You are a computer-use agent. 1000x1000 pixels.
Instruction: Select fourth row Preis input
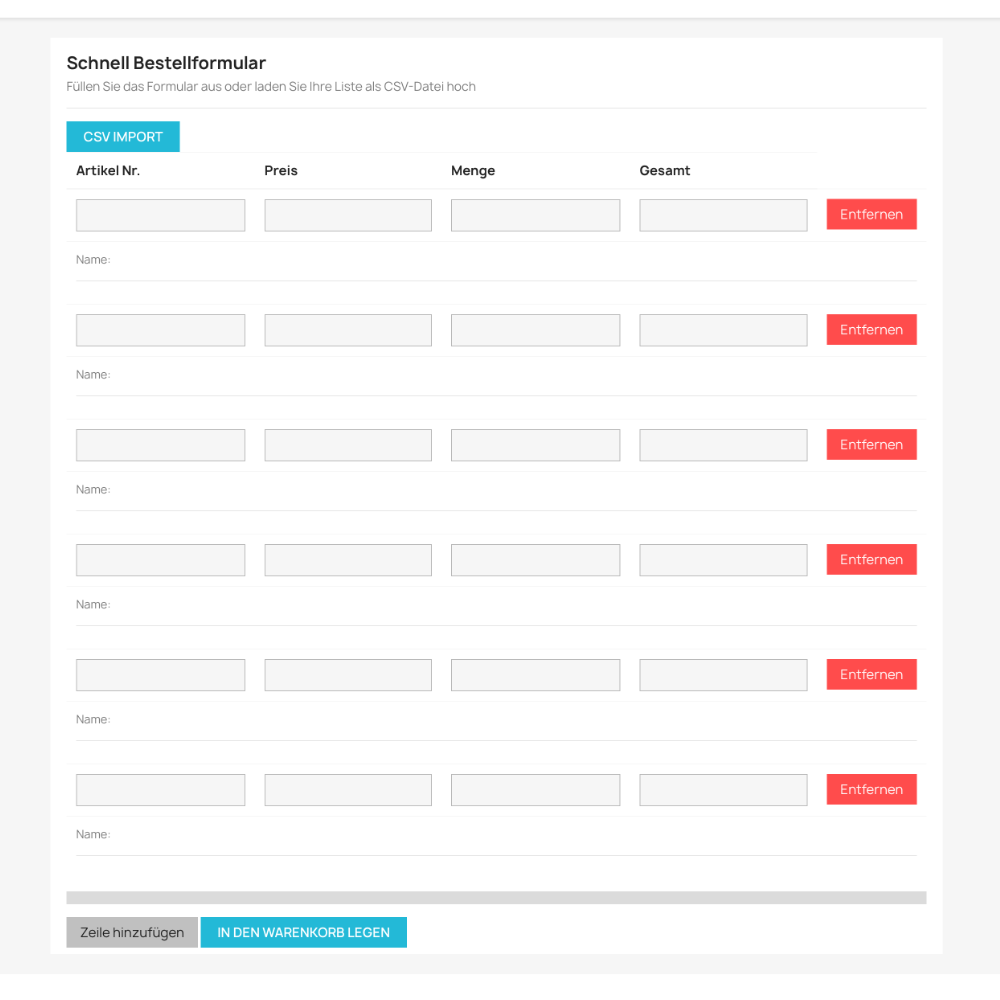[348, 560]
